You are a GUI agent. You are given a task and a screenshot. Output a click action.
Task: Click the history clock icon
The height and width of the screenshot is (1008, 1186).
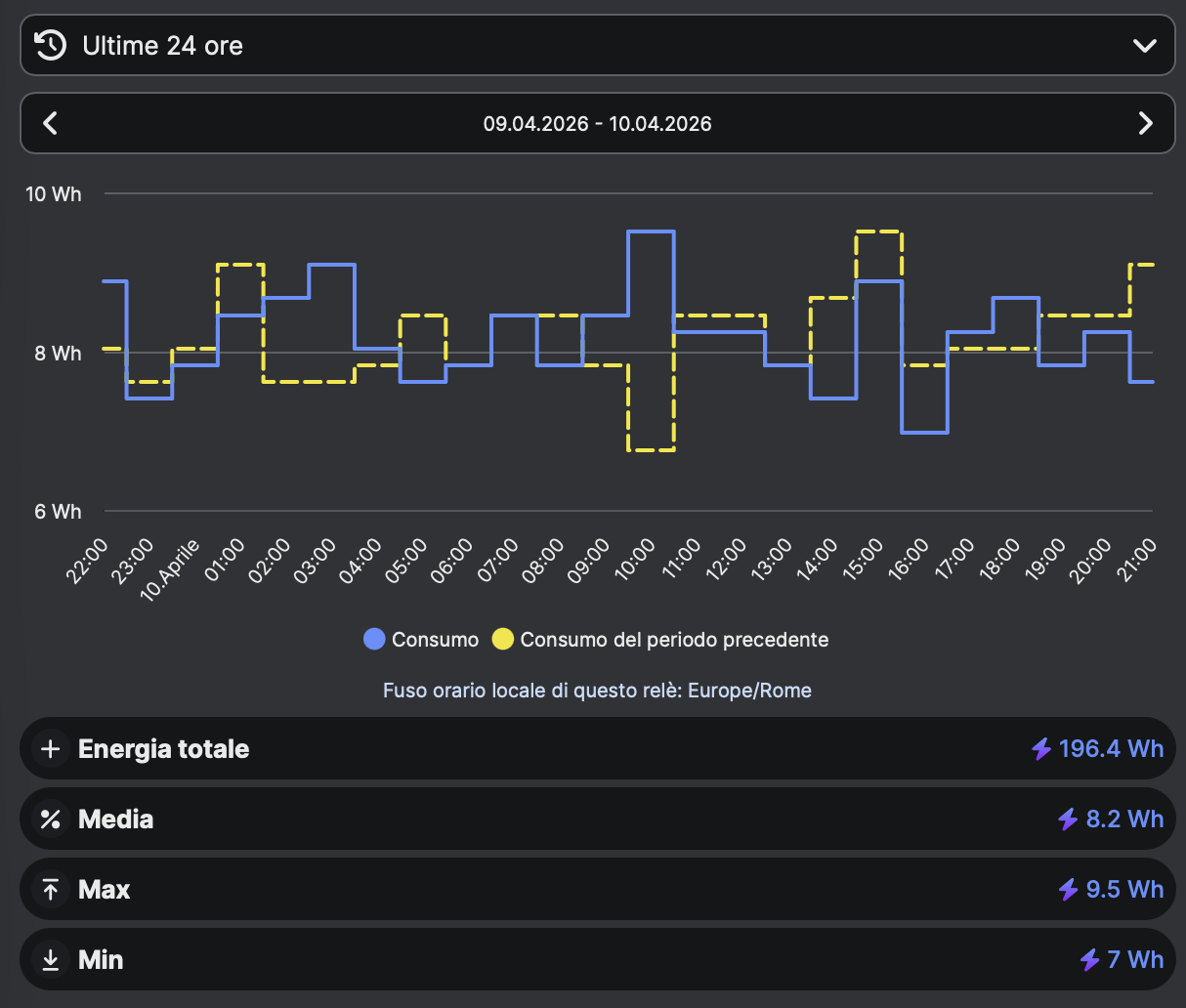[x=50, y=45]
